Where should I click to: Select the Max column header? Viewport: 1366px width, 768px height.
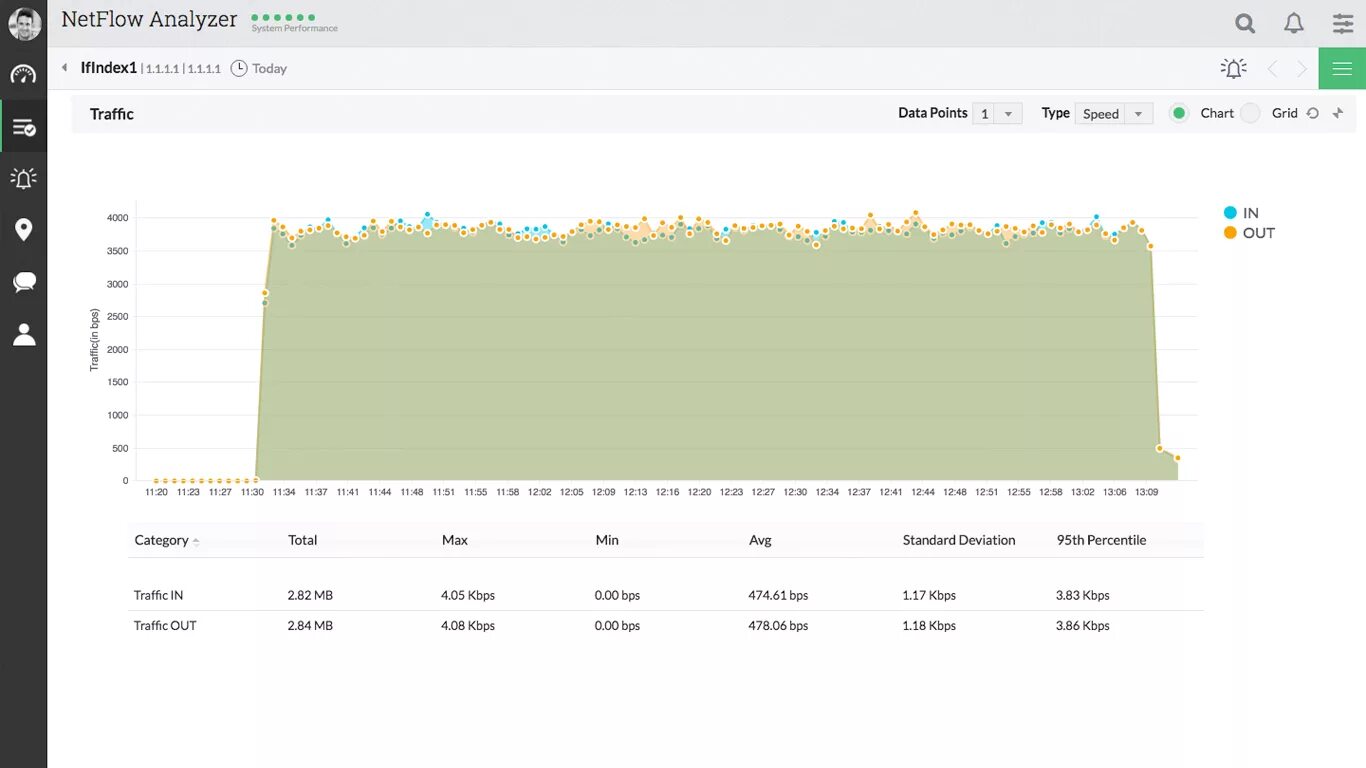click(455, 540)
